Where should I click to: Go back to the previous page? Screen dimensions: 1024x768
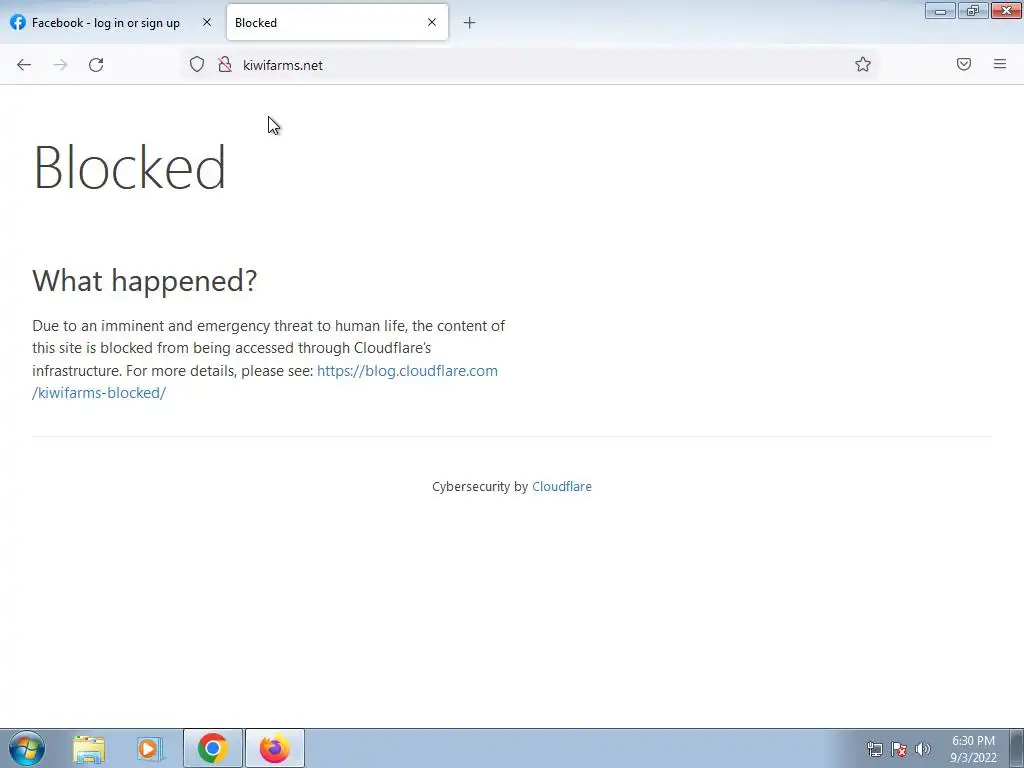pos(24,65)
